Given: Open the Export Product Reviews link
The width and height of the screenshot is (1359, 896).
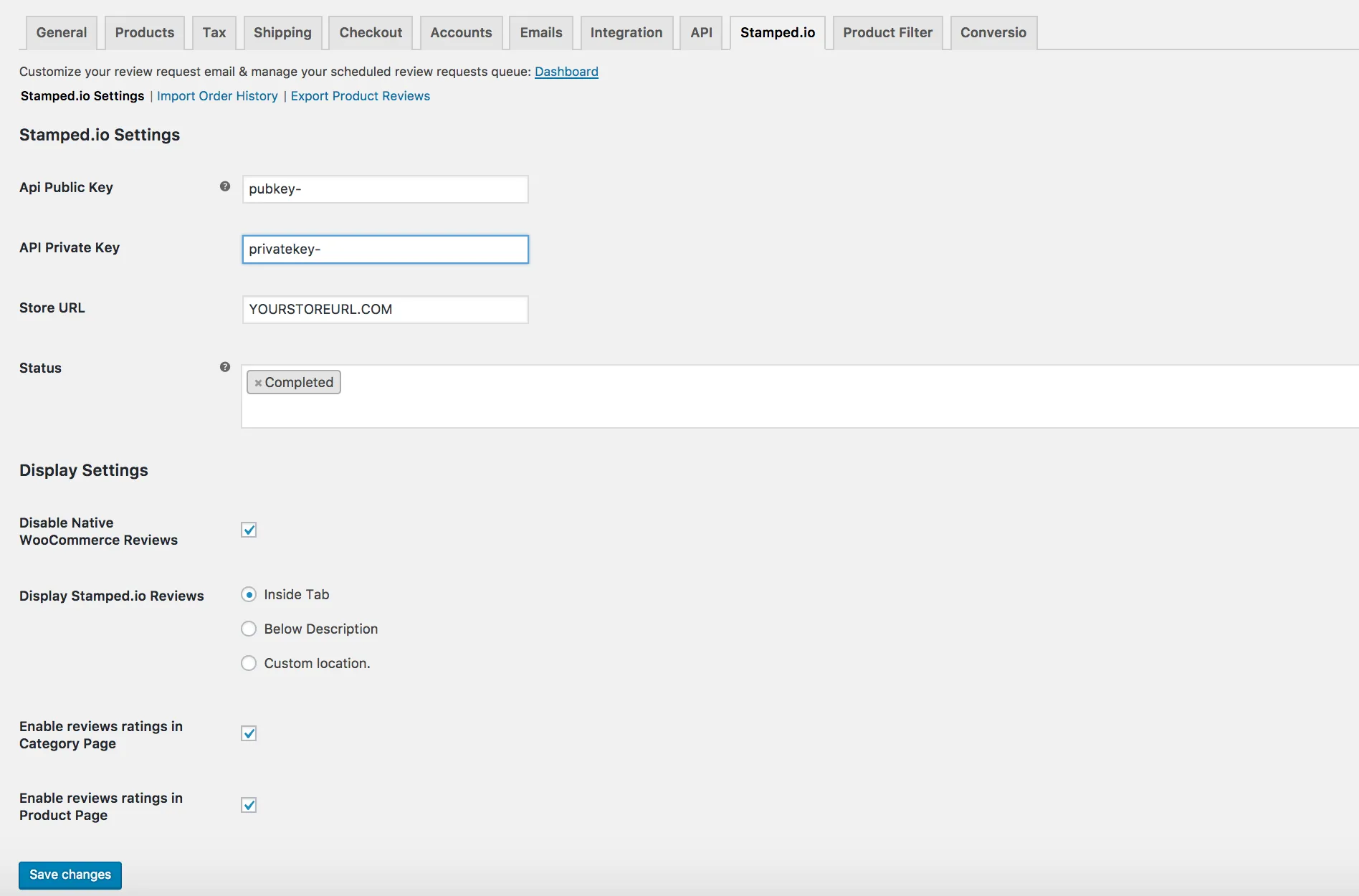Looking at the screenshot, I should tap(360, 96).
